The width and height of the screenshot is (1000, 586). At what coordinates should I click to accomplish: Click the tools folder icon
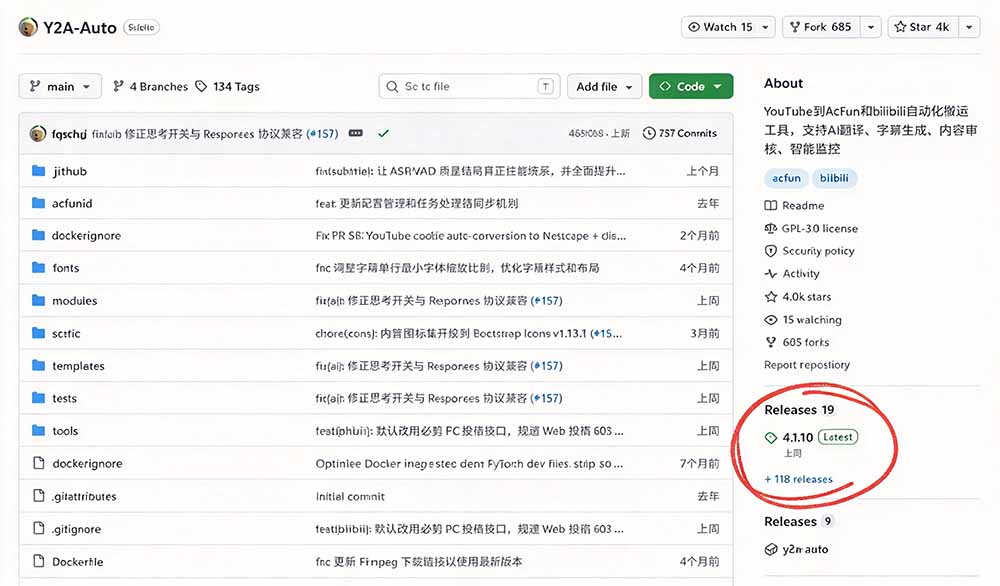(x=38, y=430)
